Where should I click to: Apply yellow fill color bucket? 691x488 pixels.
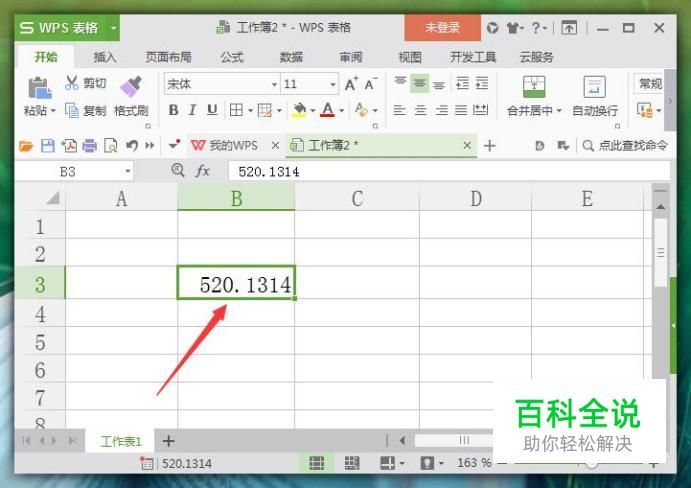[299, 110]
